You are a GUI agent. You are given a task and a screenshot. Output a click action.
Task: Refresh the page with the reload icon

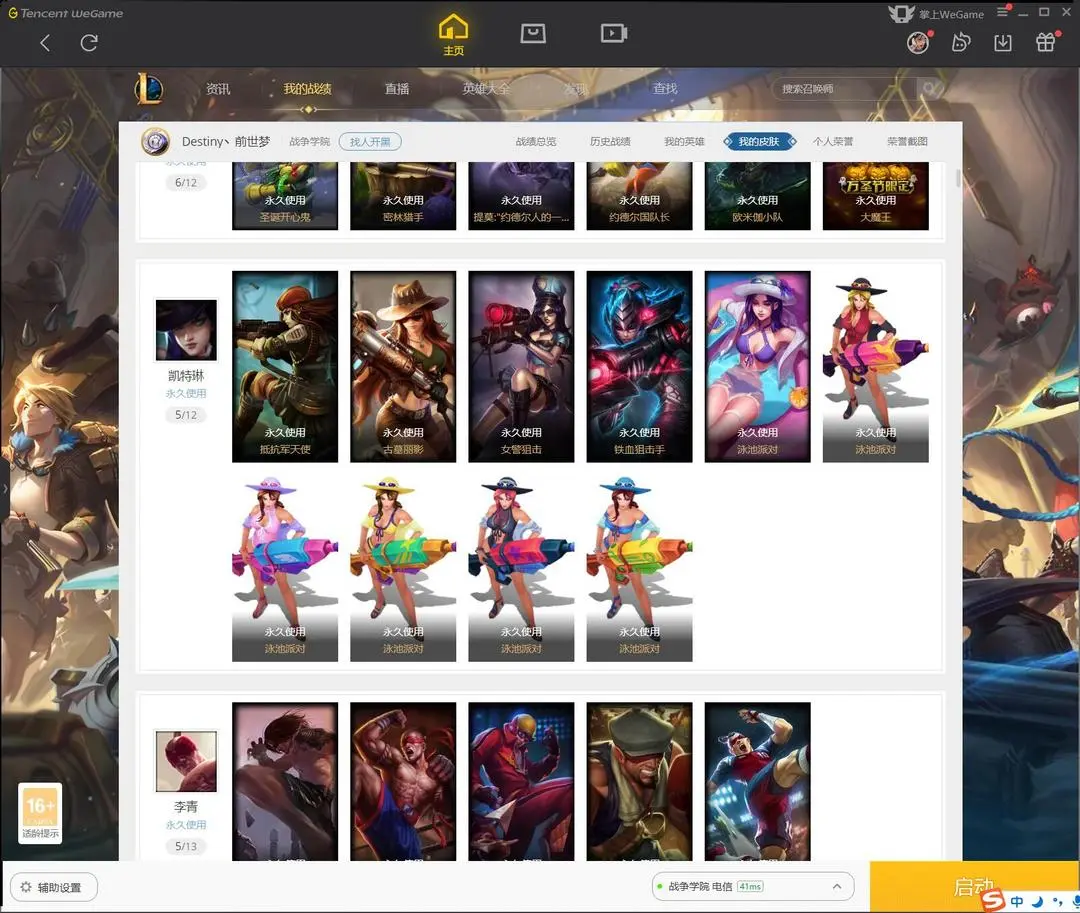click(89, 43)
